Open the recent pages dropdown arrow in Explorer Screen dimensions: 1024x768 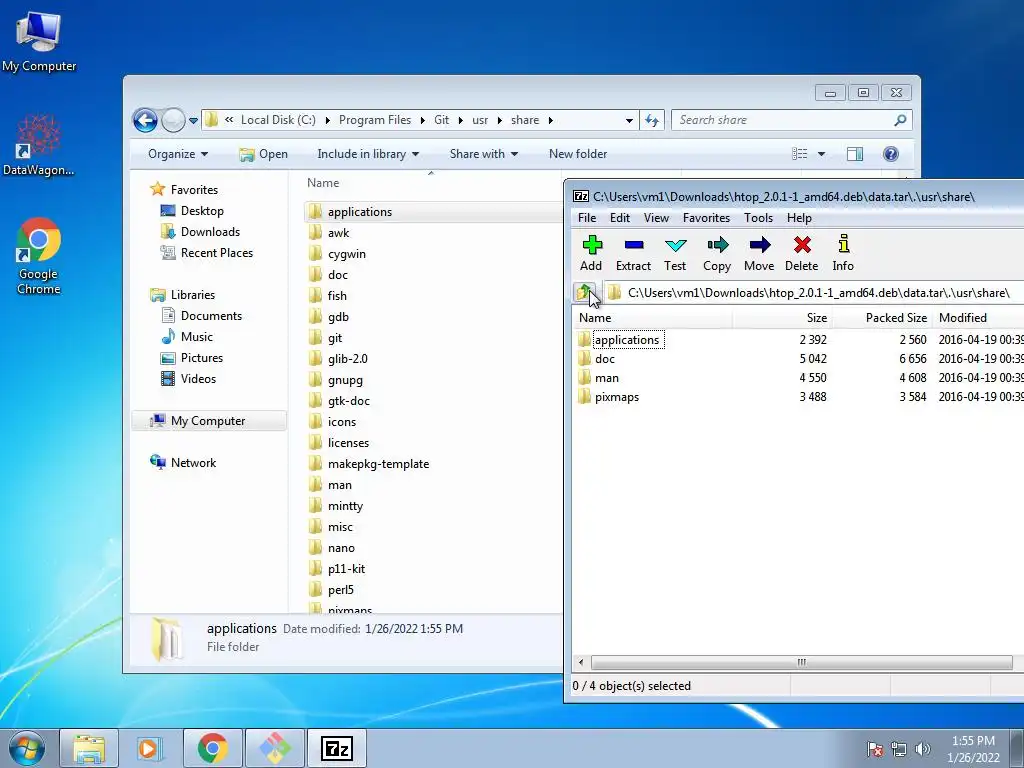pos(193,121)
